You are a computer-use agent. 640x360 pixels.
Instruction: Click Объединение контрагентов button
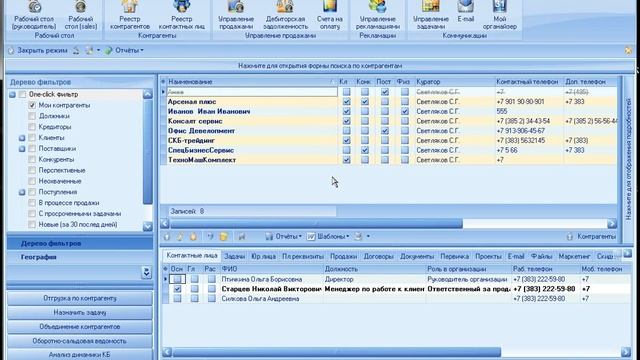(x=80, y=327)
